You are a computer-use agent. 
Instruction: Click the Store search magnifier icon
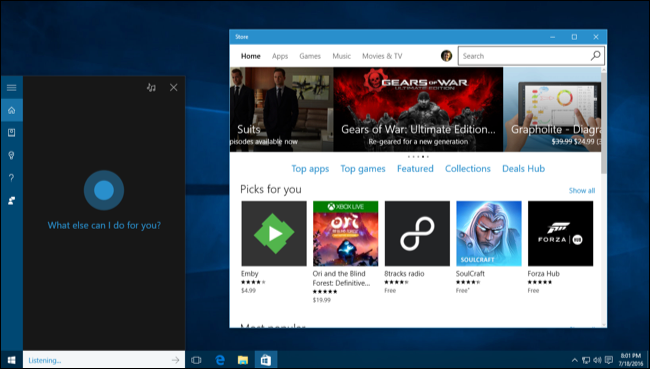click(596, 56)
